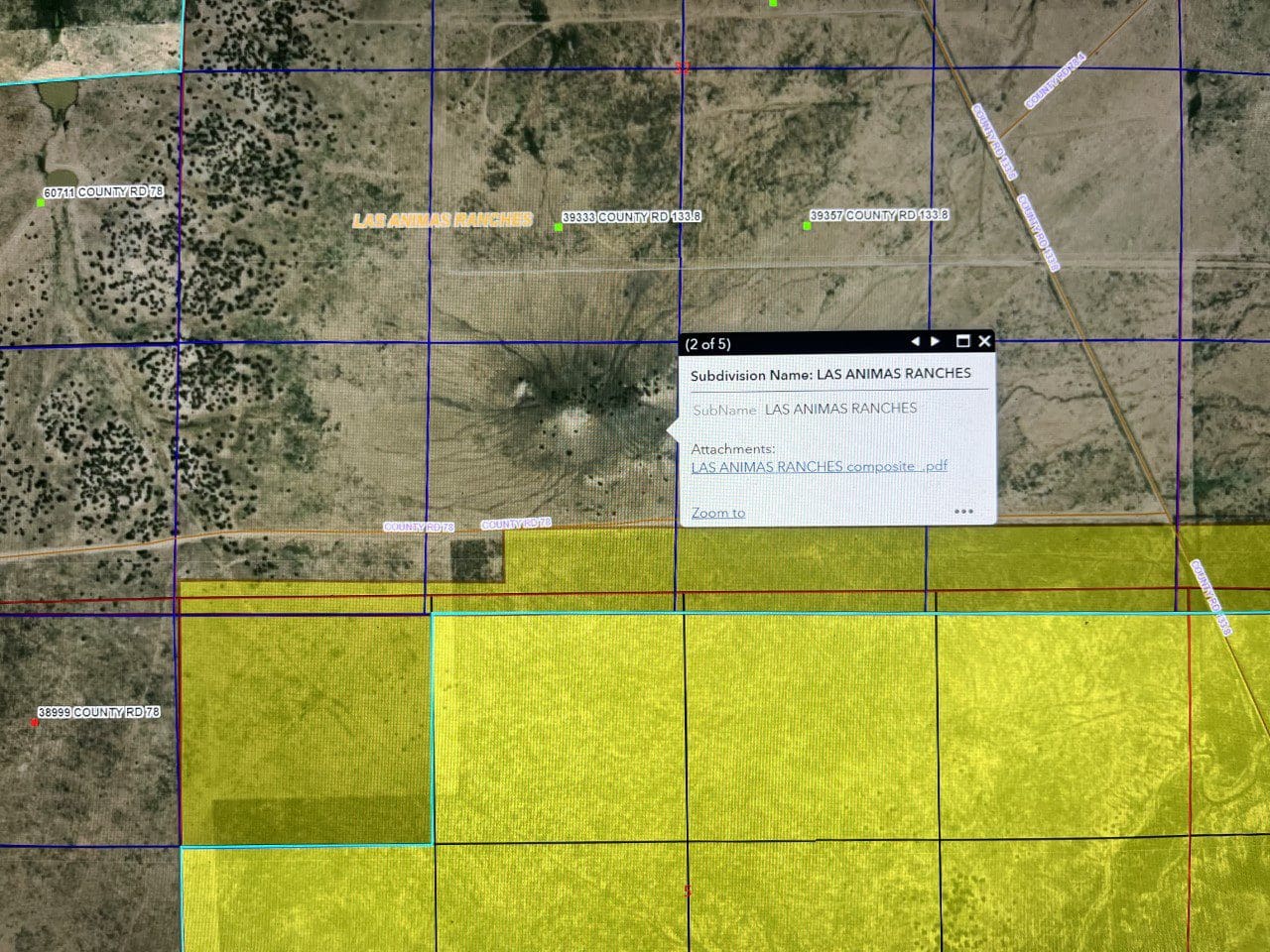1270x952 pixels.
Task: Click the Zoom to link
Action: point(716,513)
